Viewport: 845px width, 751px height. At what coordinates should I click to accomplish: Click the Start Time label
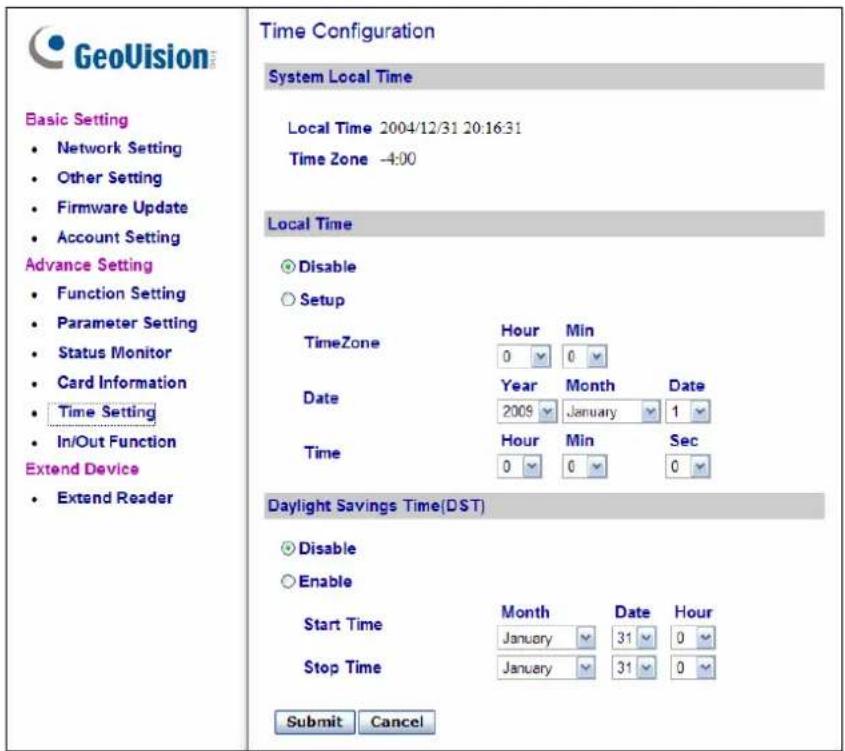click(343, 624)
